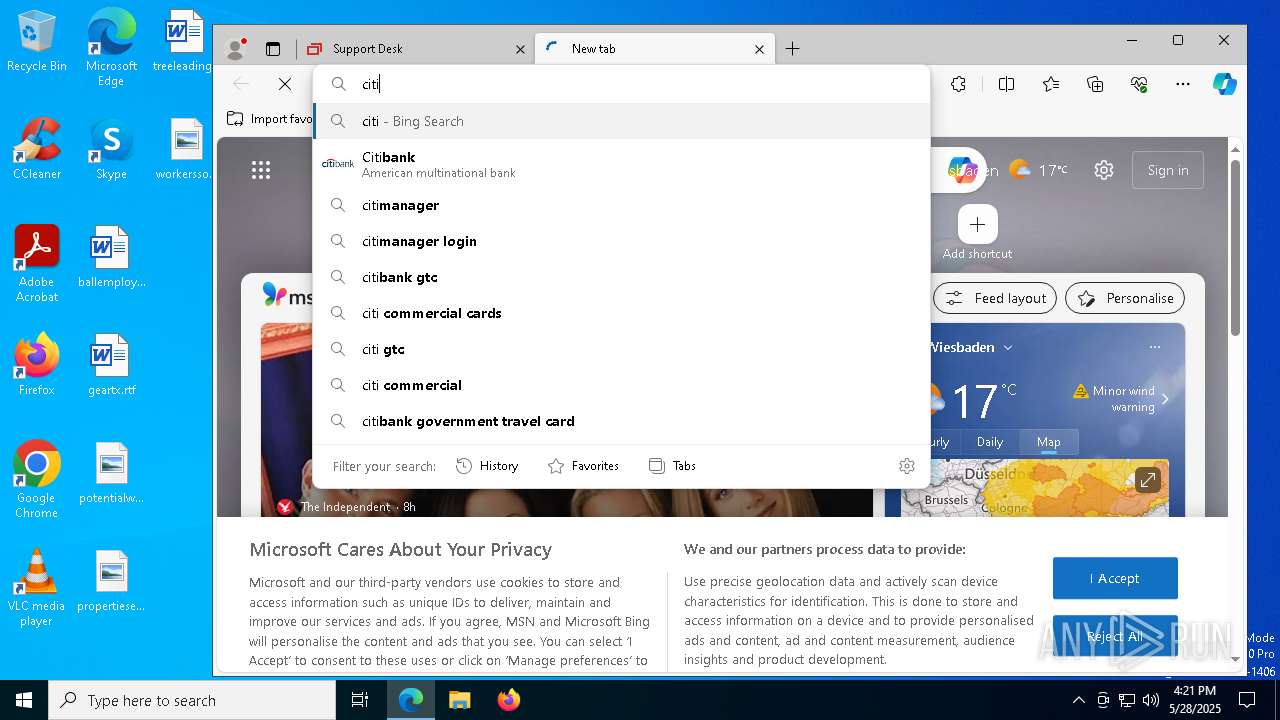This screenshot has width=1280, height=720.
Task: Click the Sign in button
Action: tap(1168, 170)
